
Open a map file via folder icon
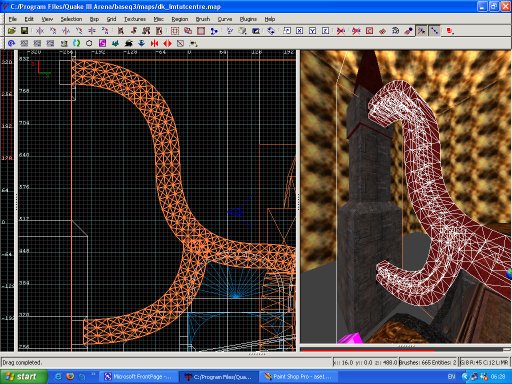(x=12, y=31)
